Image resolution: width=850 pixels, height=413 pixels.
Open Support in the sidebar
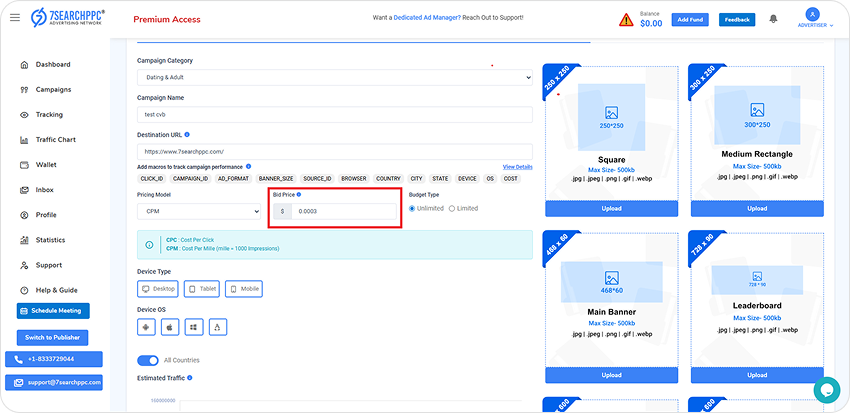49,265
